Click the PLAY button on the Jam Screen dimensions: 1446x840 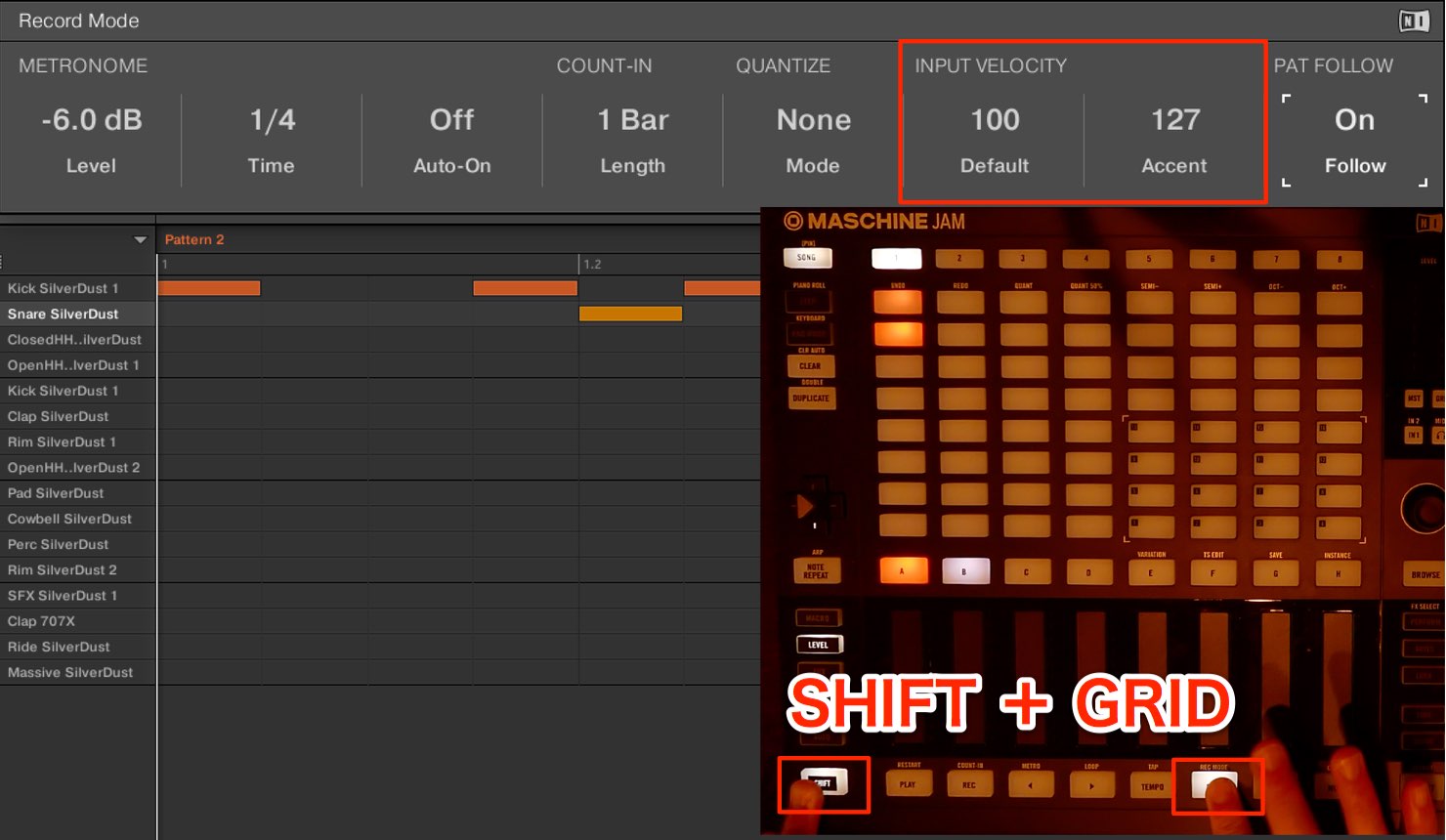point(908,783)
